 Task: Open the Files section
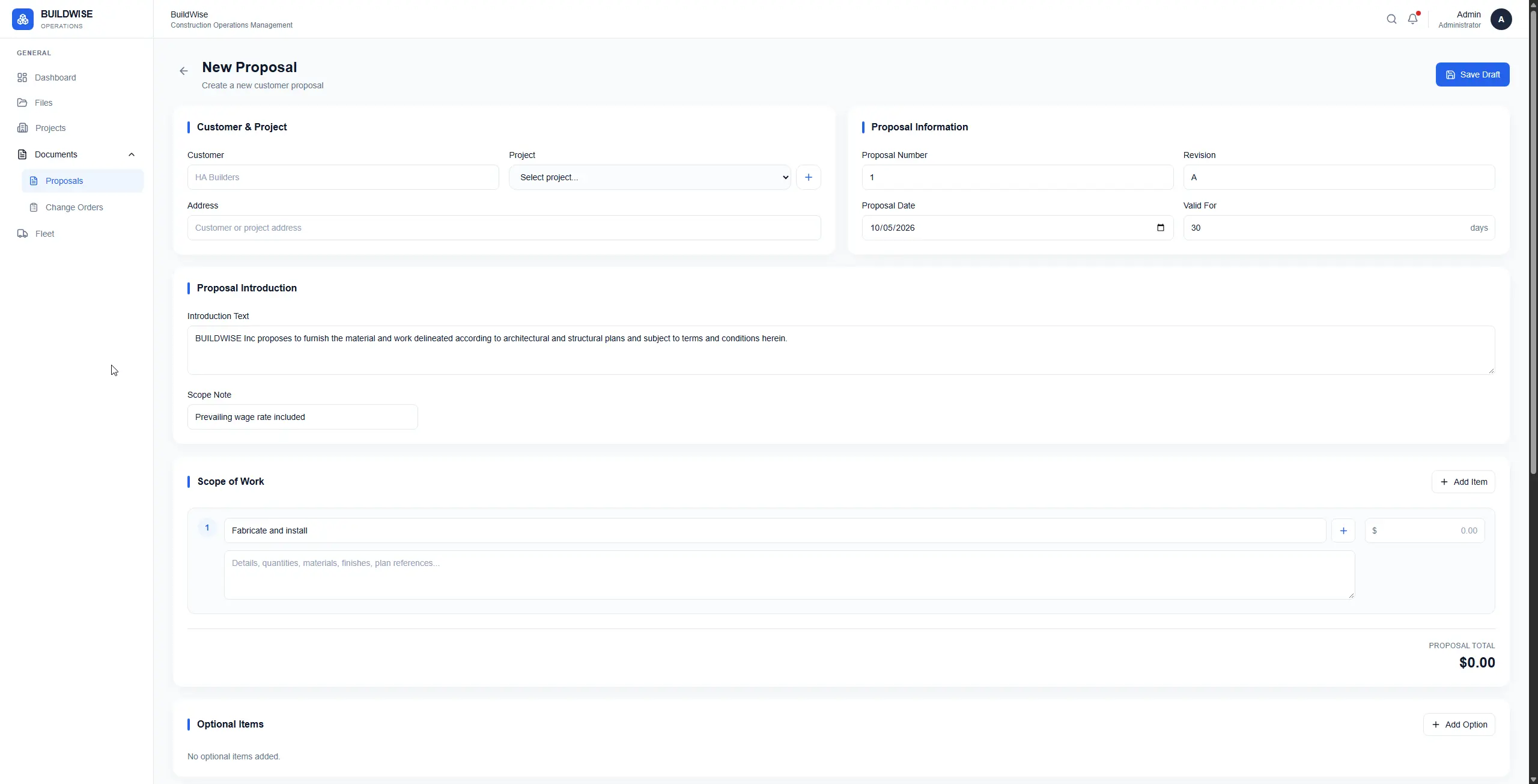(x=77, y=103)
